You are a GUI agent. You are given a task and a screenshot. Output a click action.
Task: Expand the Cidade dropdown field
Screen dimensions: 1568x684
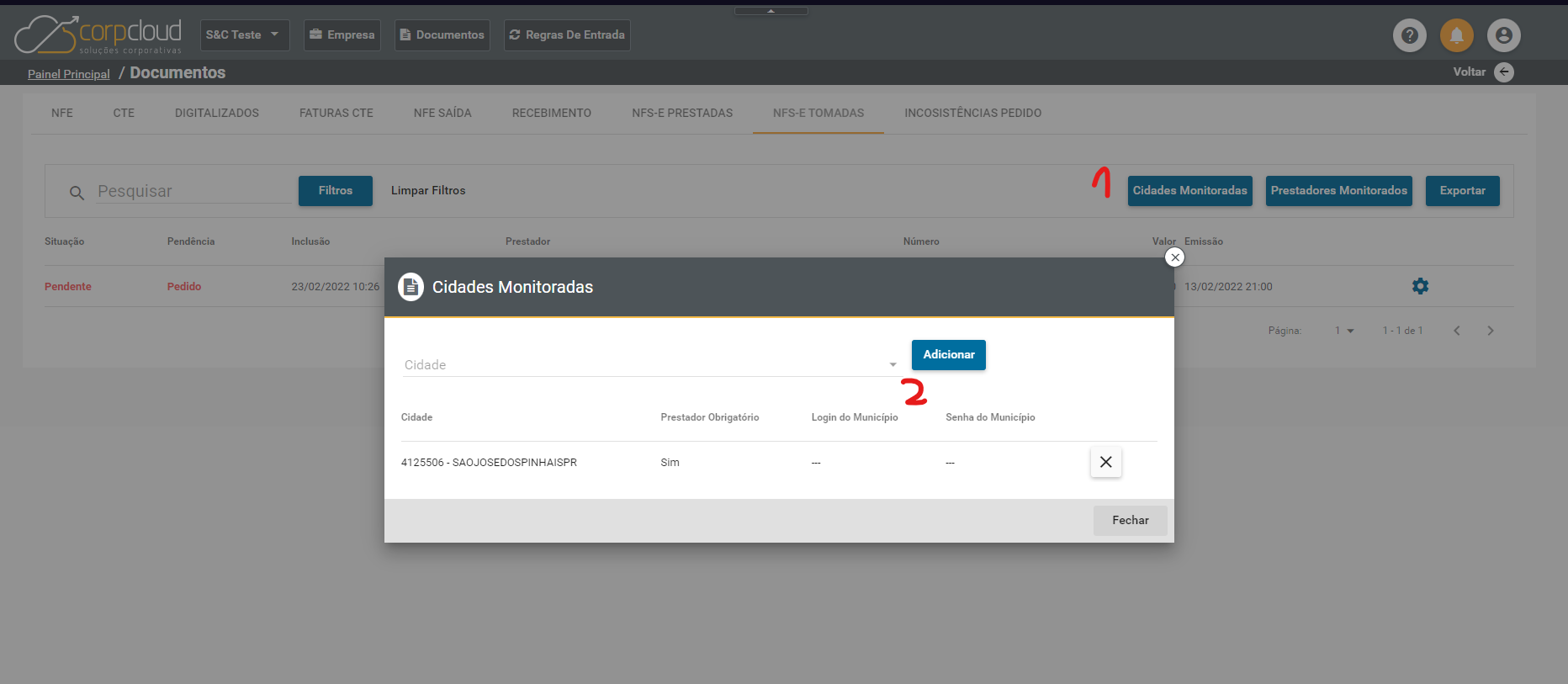tap(651, 364)
